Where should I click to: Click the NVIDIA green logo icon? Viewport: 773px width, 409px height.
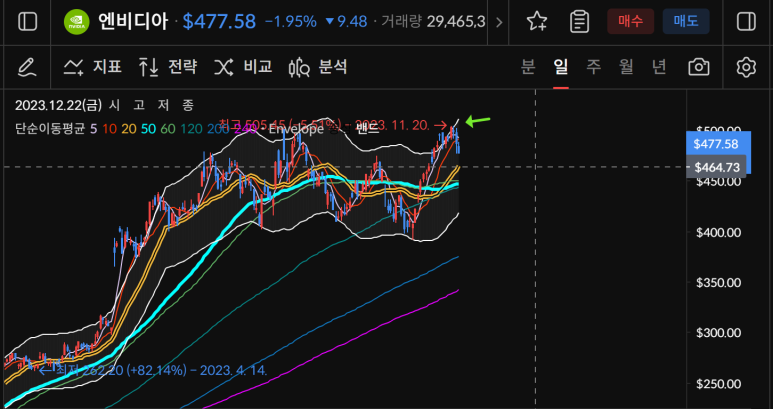(77, 22)
